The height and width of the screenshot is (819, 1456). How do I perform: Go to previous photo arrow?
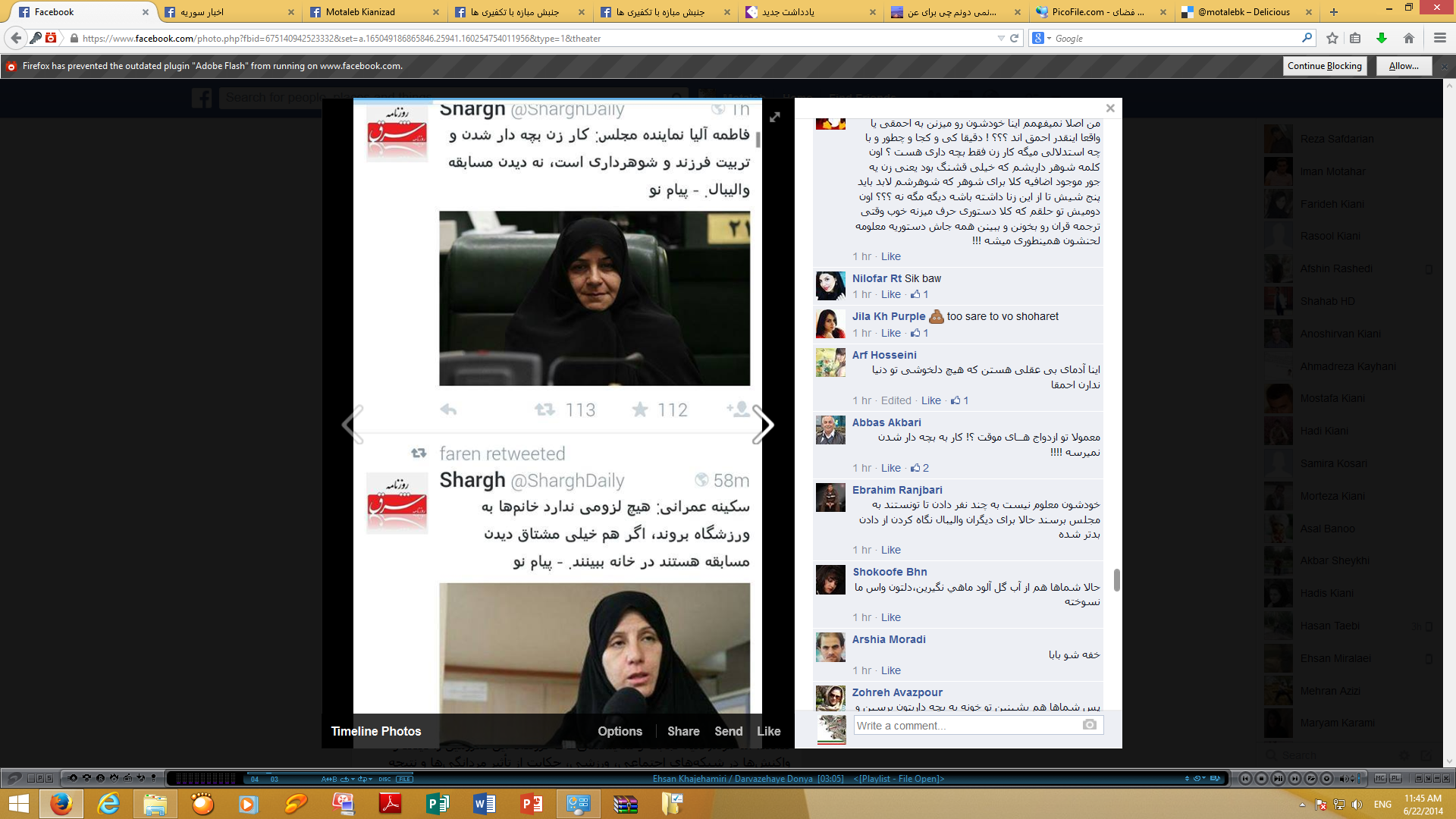[x=353, y=425]
